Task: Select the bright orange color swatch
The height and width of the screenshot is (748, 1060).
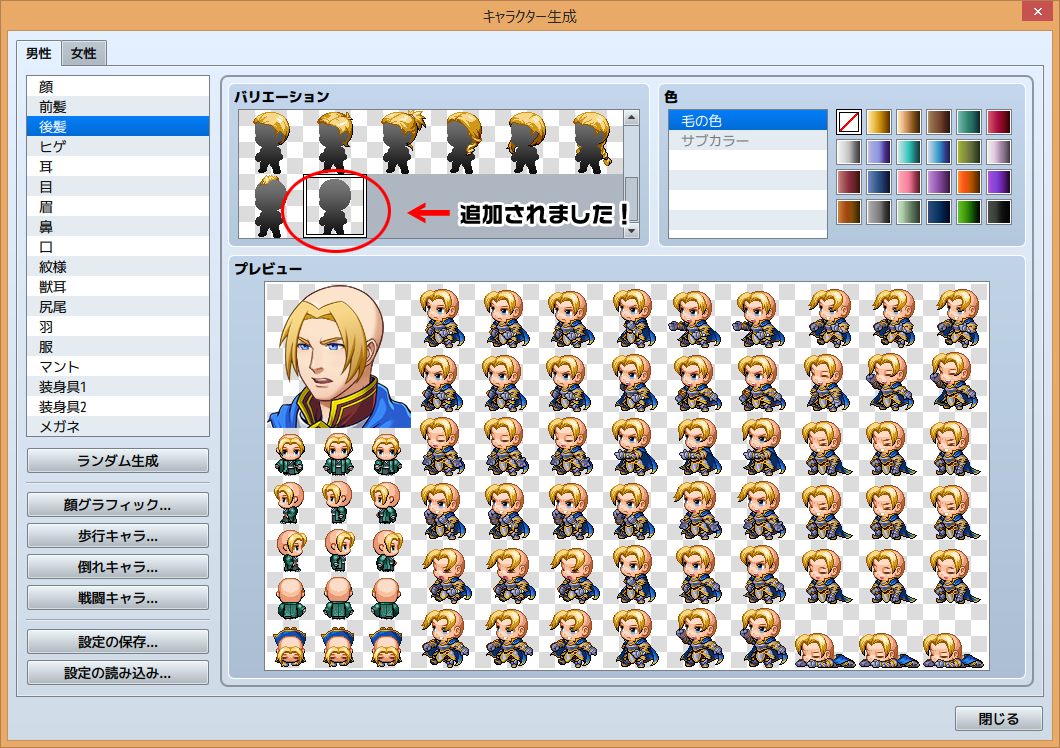Action: coord(968,182)
